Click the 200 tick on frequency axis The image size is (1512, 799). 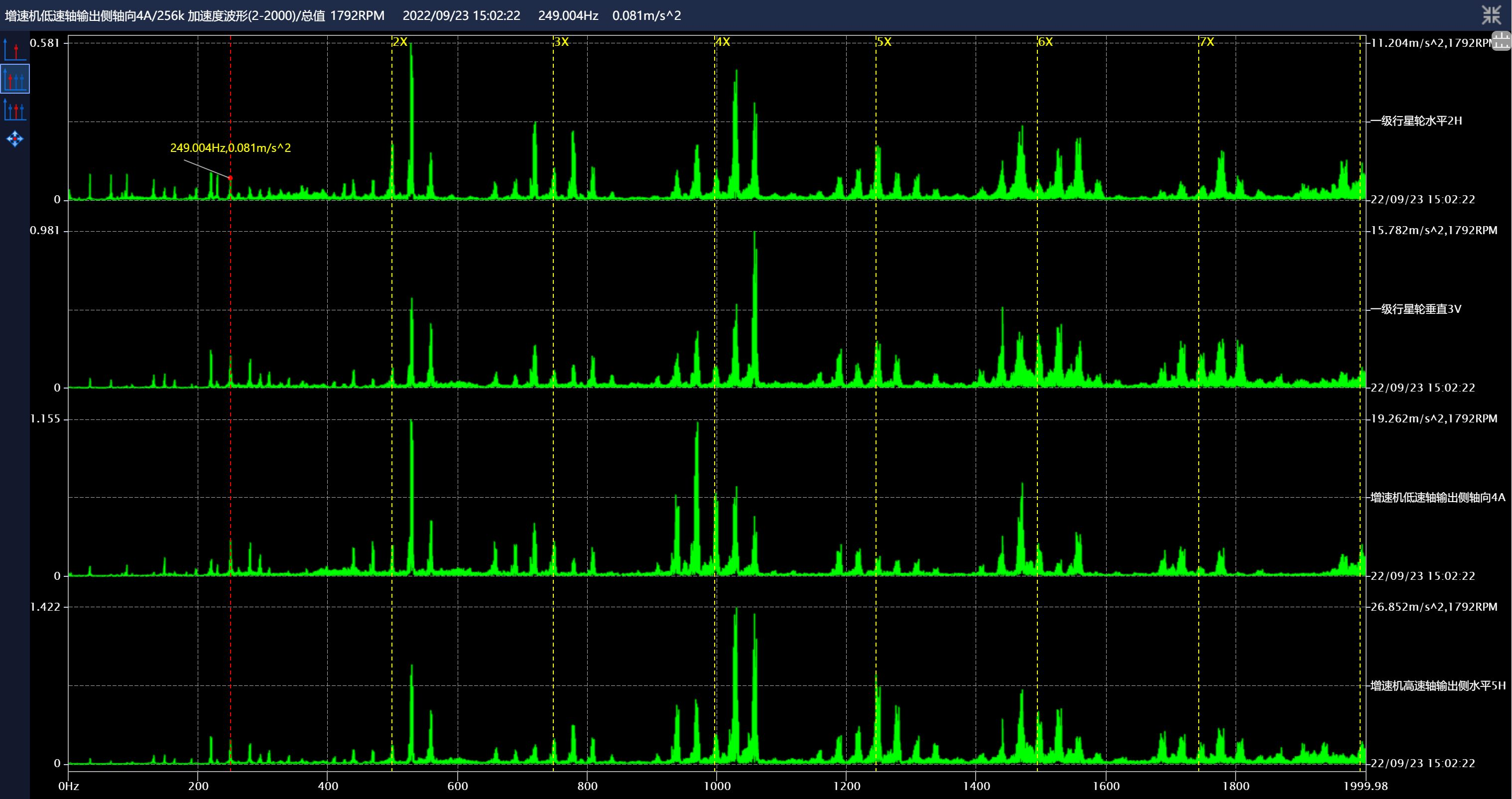[198, 786]
